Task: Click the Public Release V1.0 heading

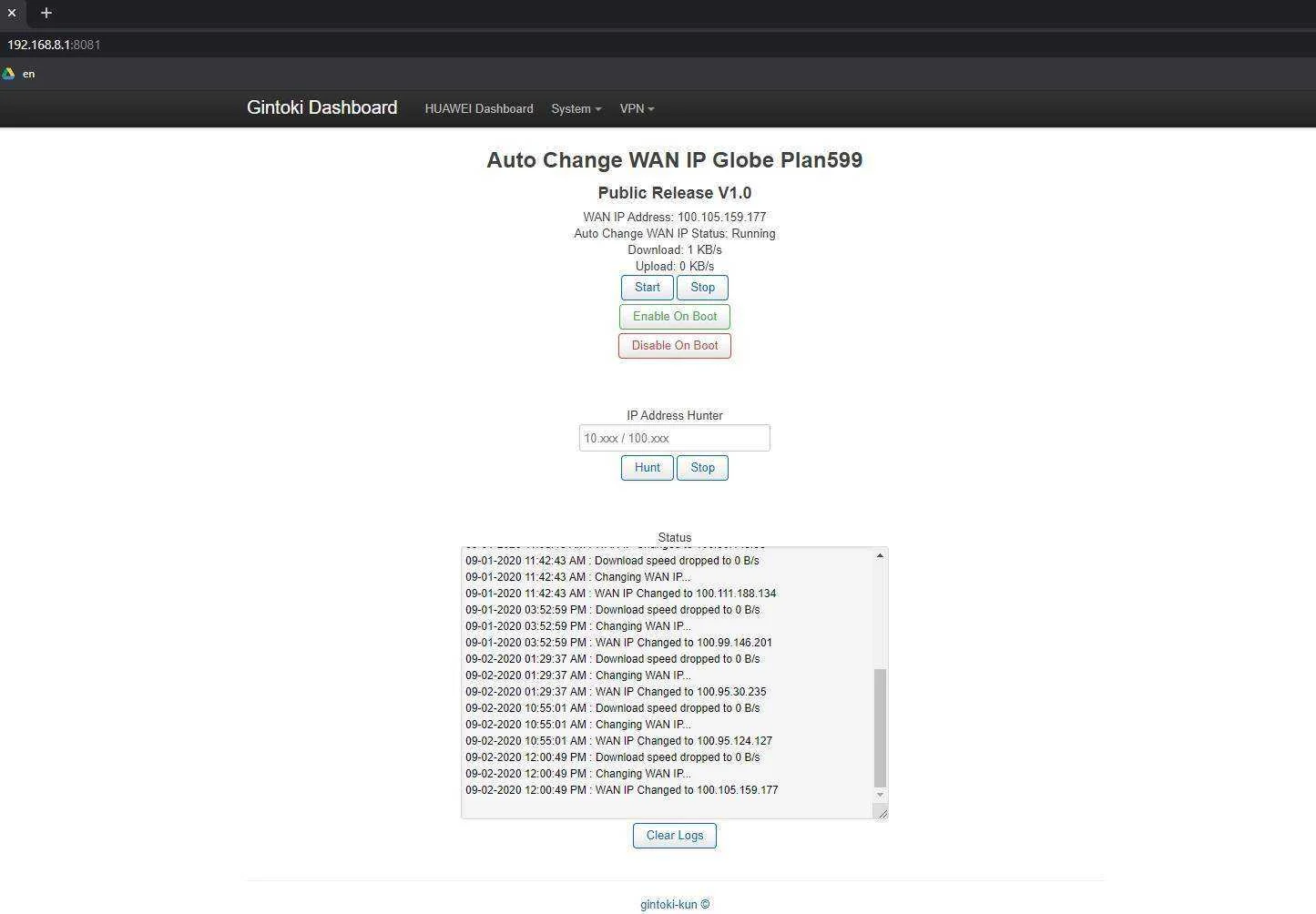Action: 675,193
